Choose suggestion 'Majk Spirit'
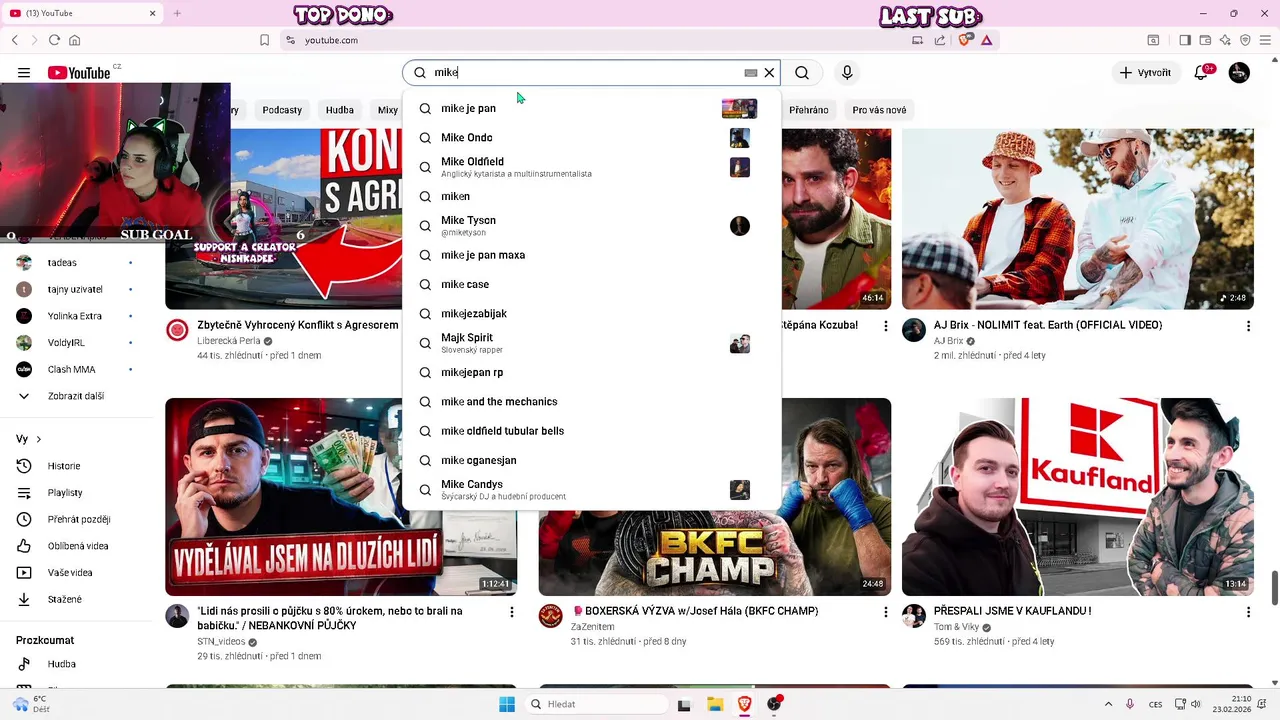This screenshot has height=720, width=1280. coord(591,343)
